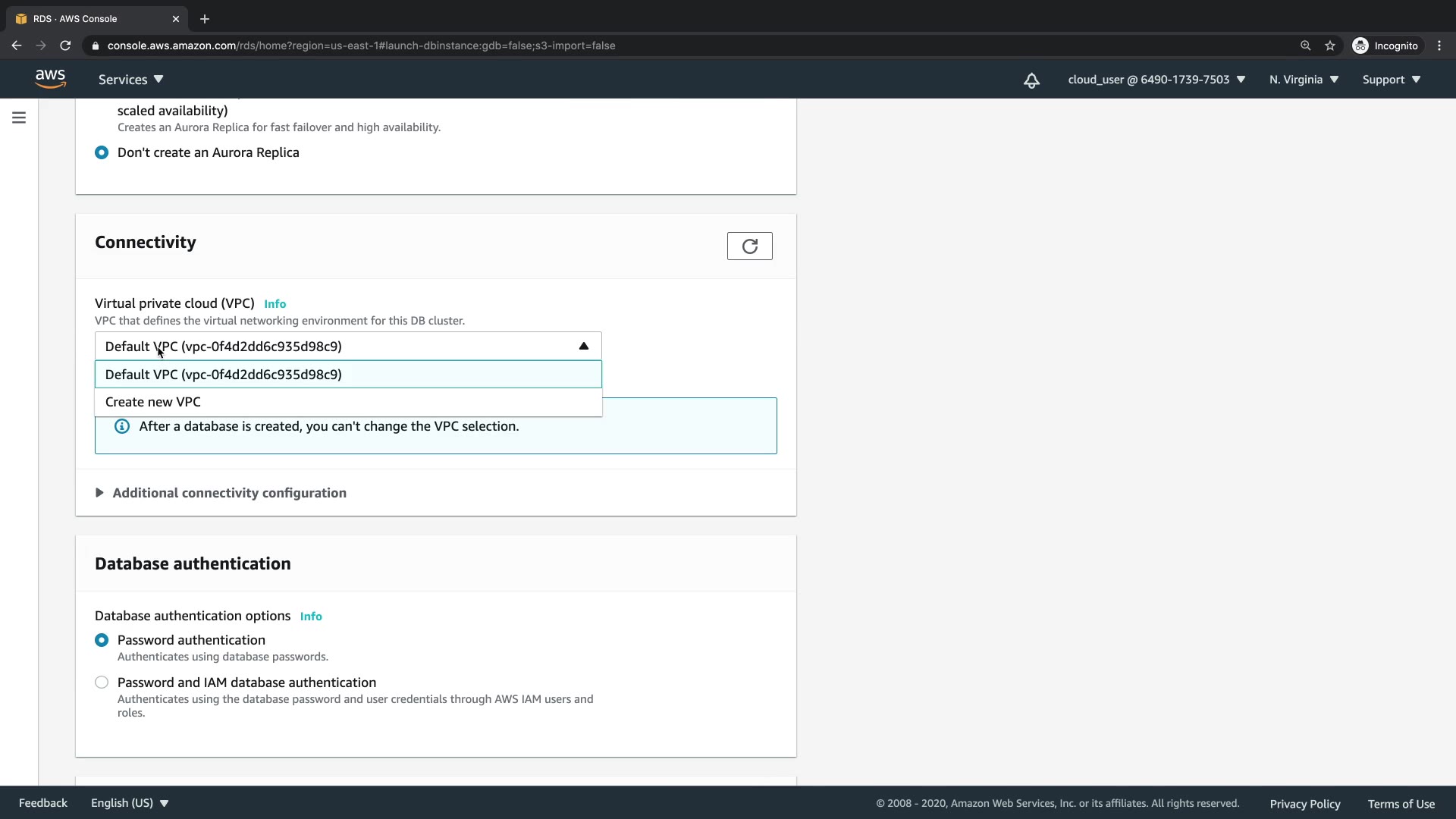The image size is (1456, 819).
Task: Select Password and IAM database authentication
Action: 102,682
